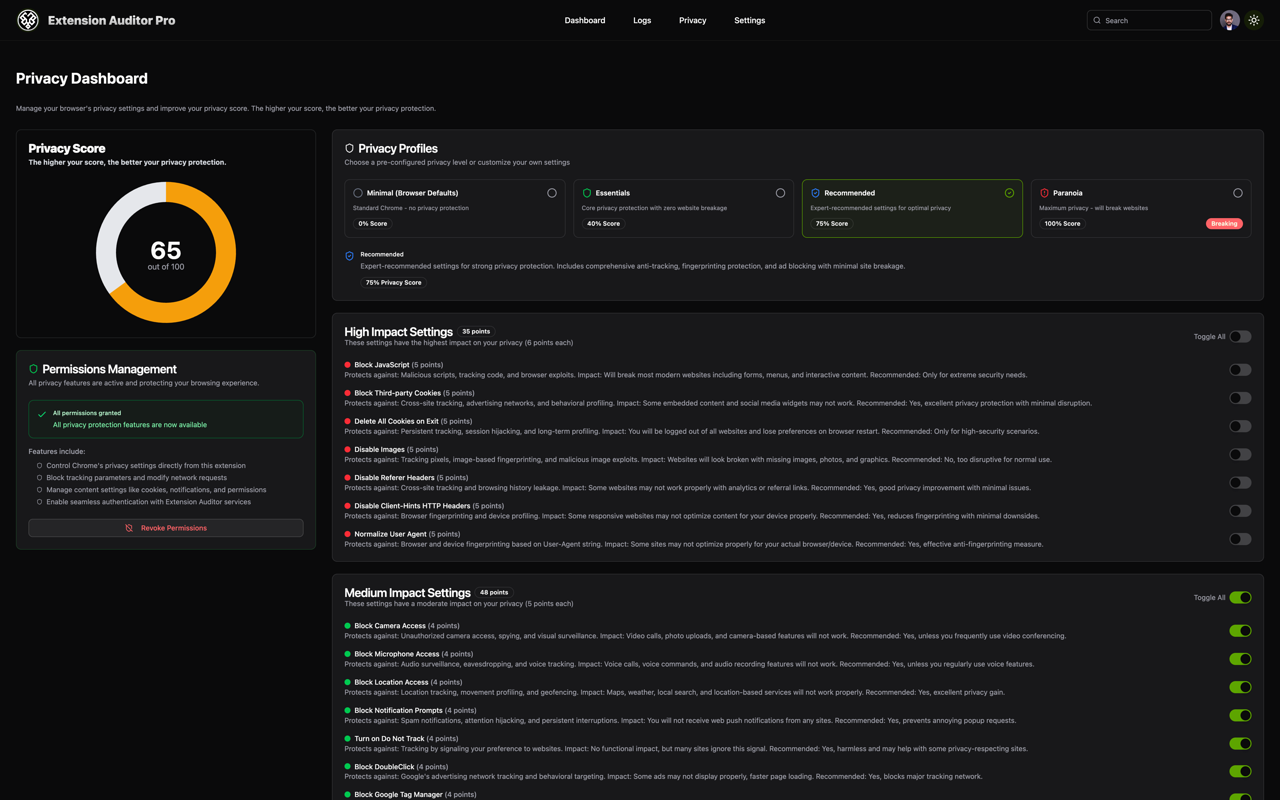1280x800 pixels.
Task: Click the 0% Score badge on Minimal
Action: tap(373, 224)
